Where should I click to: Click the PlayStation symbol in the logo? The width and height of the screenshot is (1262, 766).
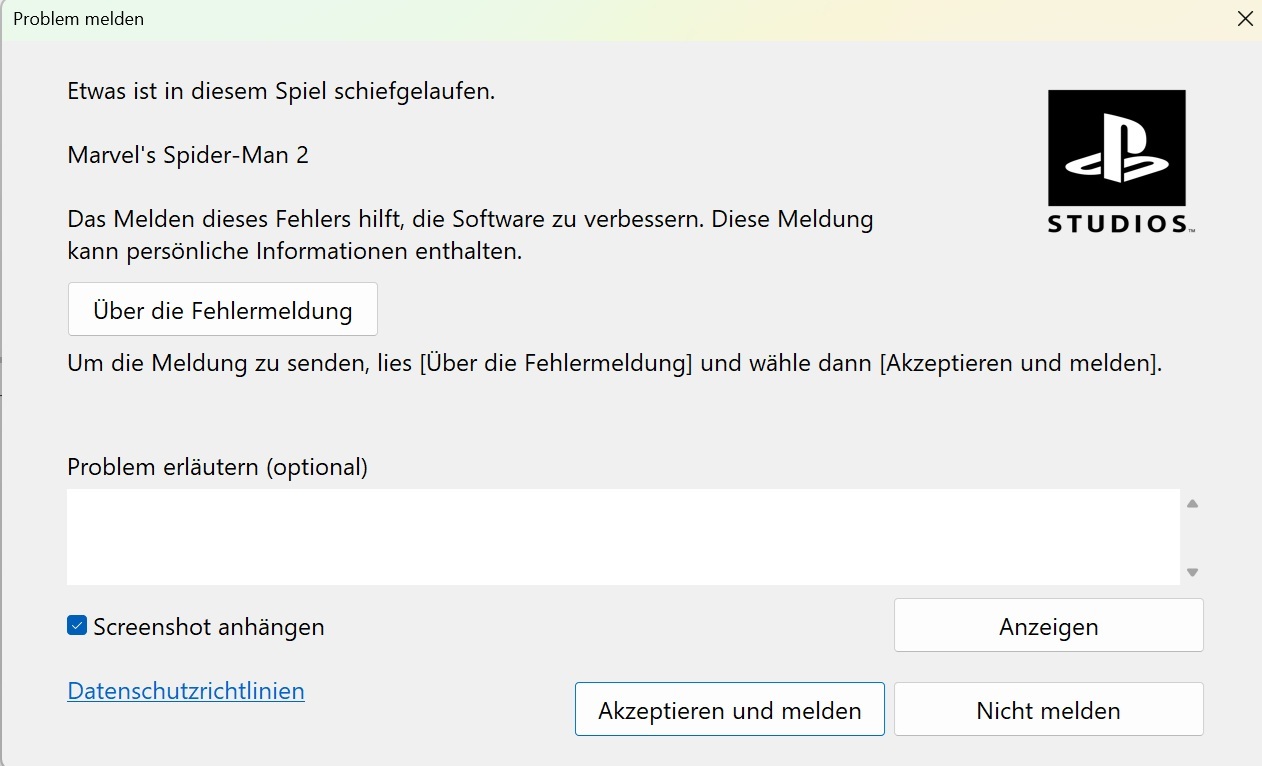tap(1116, 150)
